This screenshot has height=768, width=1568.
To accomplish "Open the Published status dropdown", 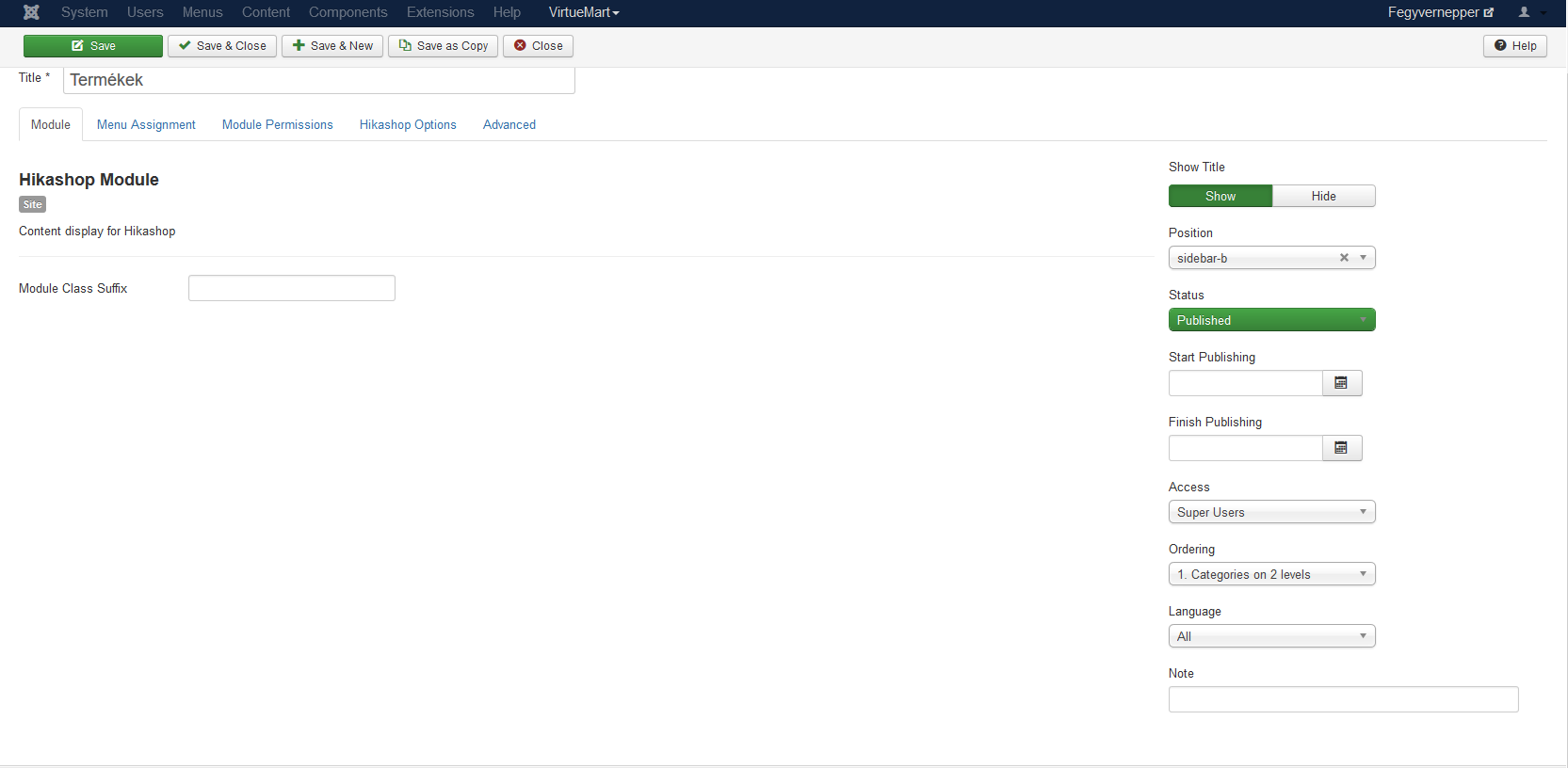I will coord(1272,320).
